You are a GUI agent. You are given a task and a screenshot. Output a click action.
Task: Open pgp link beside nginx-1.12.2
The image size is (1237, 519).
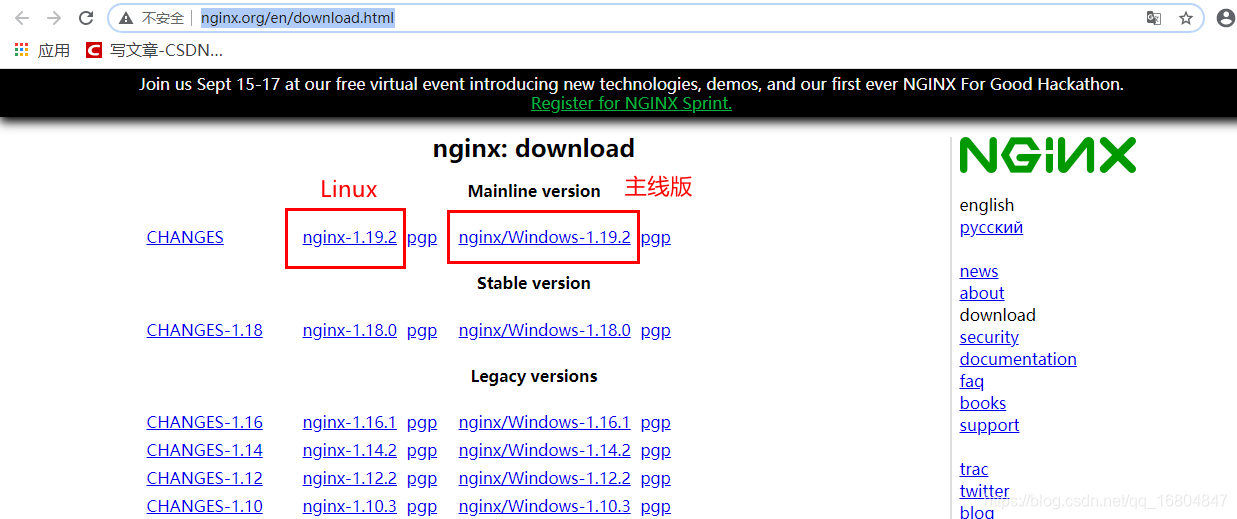[422, 479]
